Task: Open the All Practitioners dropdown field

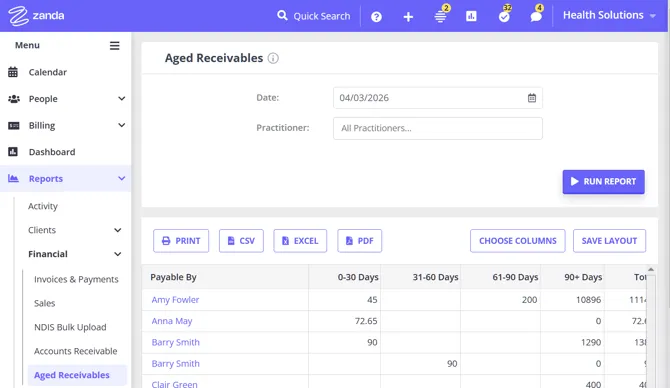Action: (x=438, y=128)
